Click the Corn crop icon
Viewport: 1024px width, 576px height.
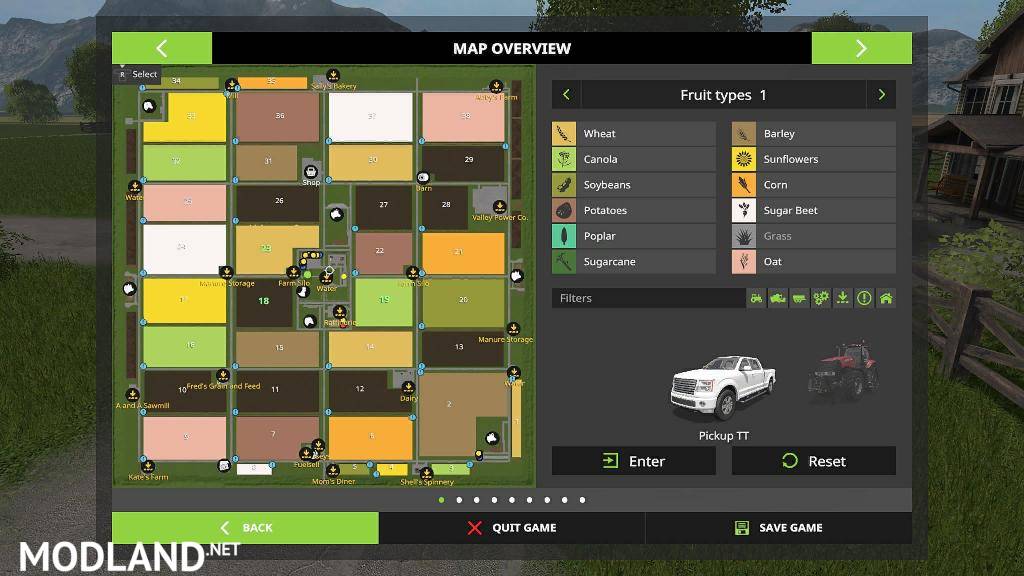click(744, 185)
